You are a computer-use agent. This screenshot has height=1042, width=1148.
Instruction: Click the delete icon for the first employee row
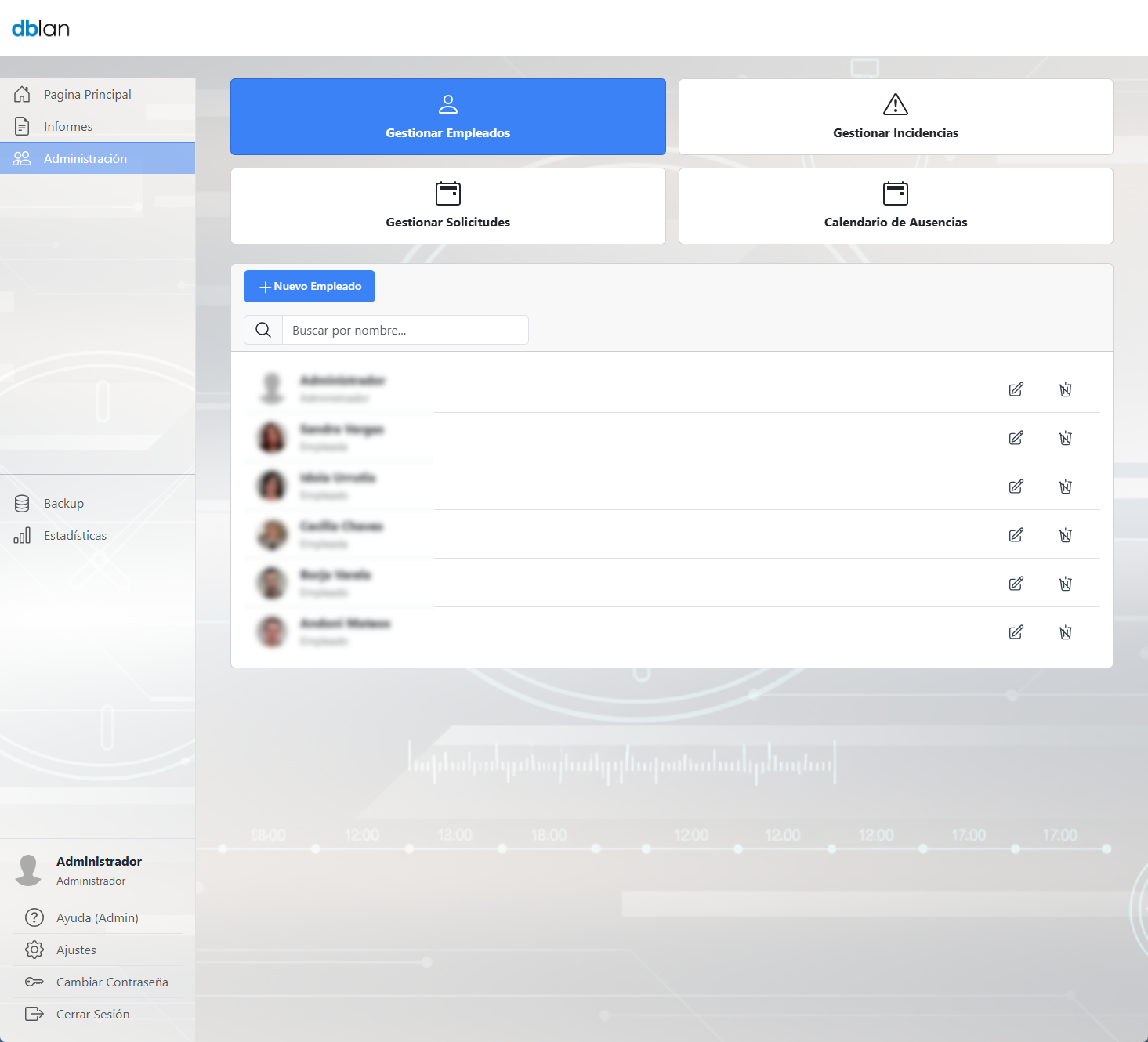coord(1065,389)
